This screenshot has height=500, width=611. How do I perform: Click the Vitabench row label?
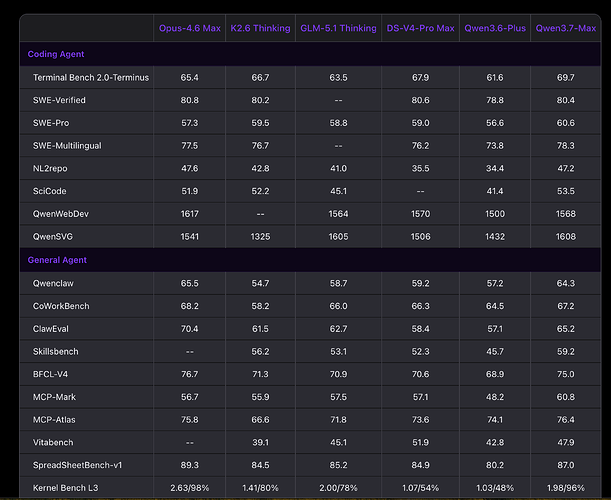click(53, 442)
